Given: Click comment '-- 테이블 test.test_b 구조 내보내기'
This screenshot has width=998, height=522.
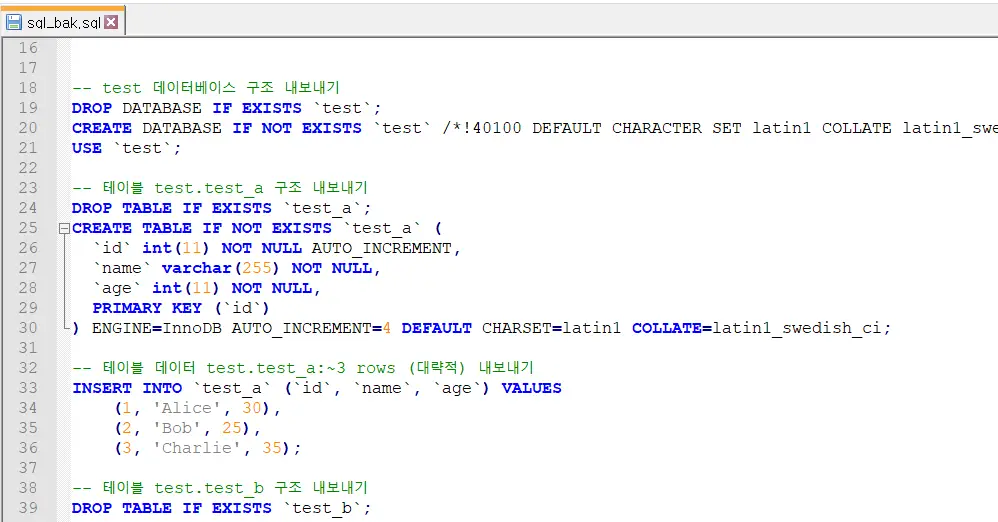Looking at the screenshot, I should pyautogui.click(x=220, y=488).
